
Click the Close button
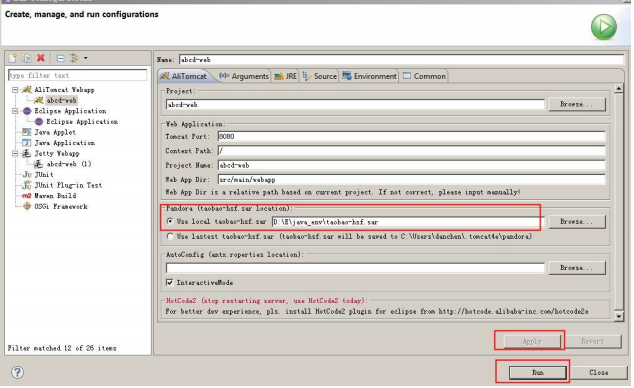tap(598, 373)
